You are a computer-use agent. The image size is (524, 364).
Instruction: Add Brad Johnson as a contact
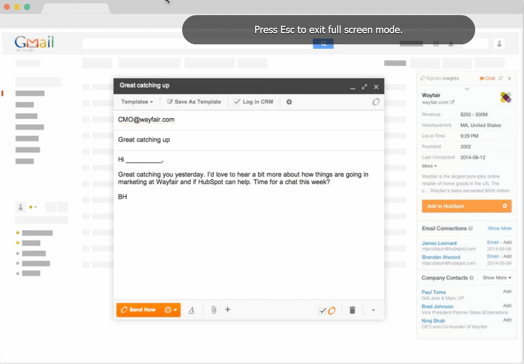point(507,306)
